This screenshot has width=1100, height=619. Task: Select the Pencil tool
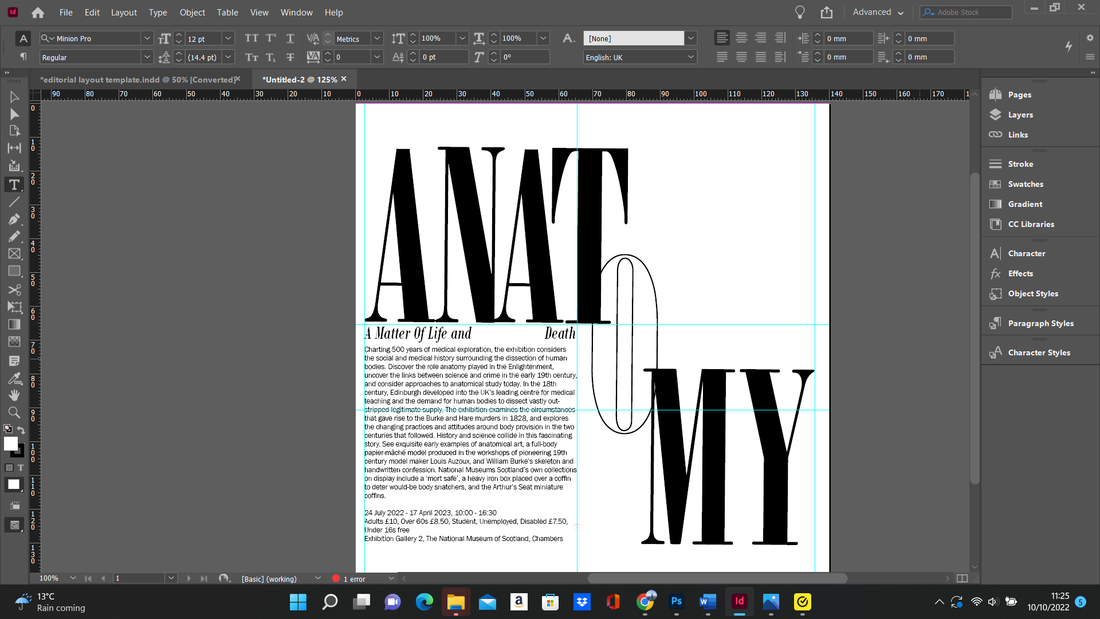14,237
